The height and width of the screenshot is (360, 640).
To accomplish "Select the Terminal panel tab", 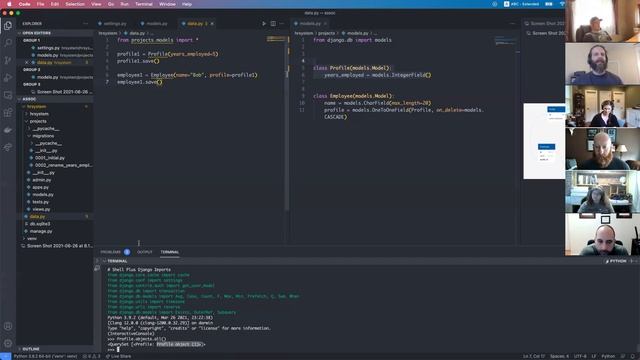I will 170,252.
